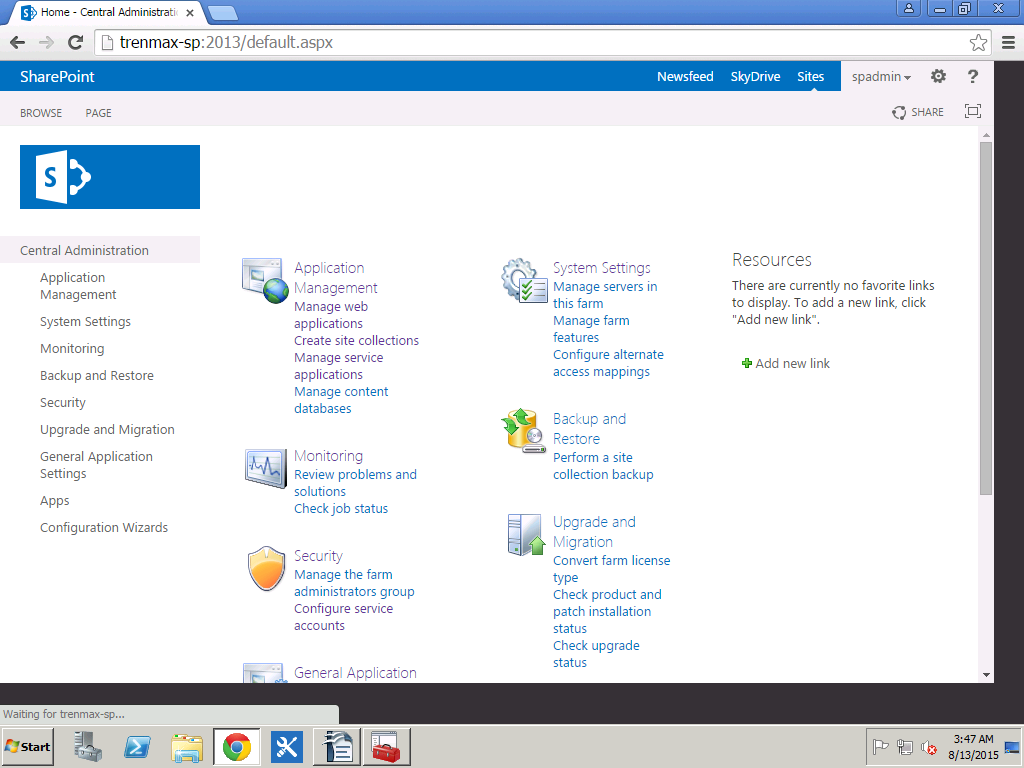Click the wrench tools icon in taskbar
This screenshot has width=1024, height=768.
[287, 746]
